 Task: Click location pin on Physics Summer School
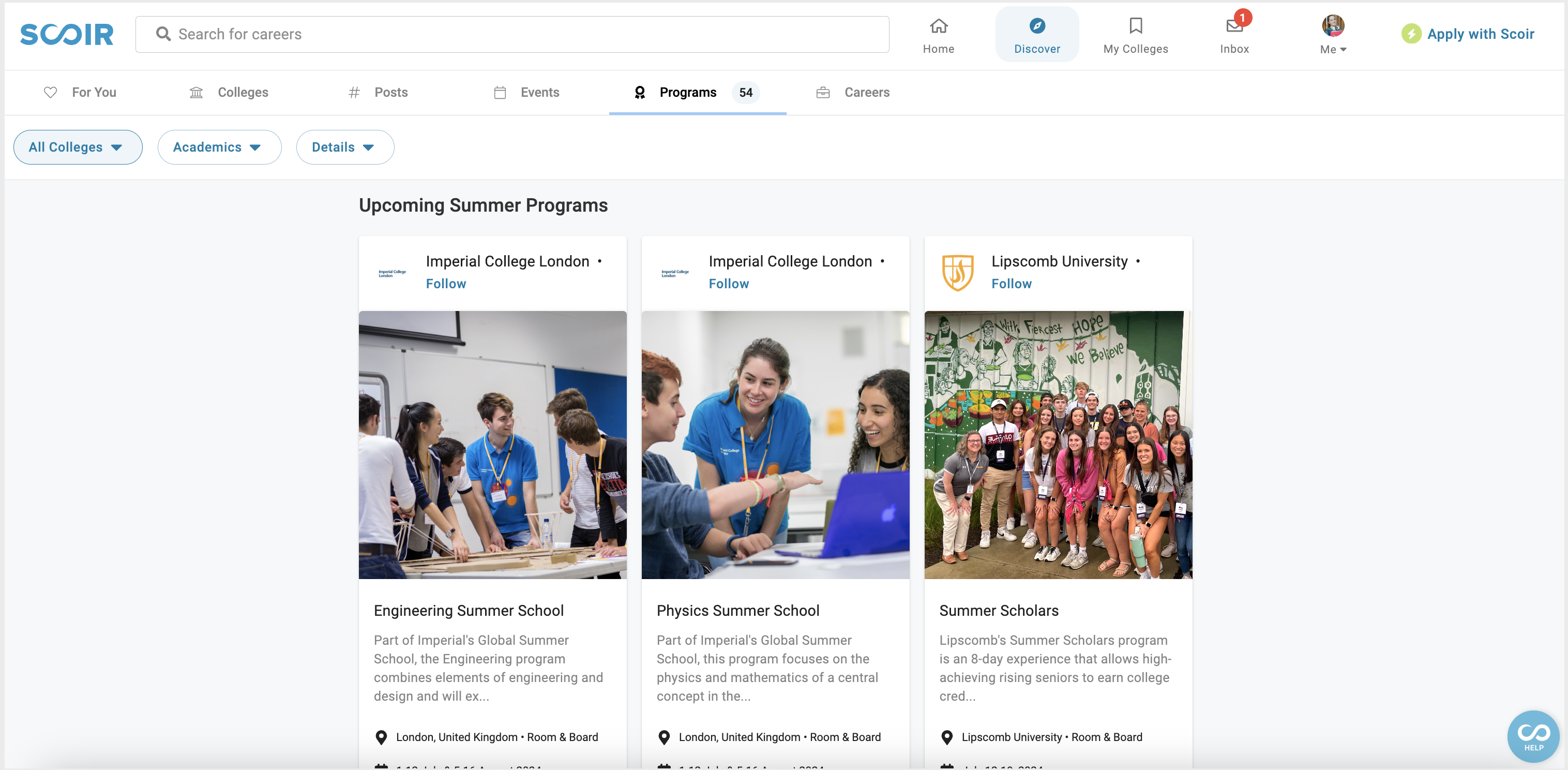tap(664, 737)
